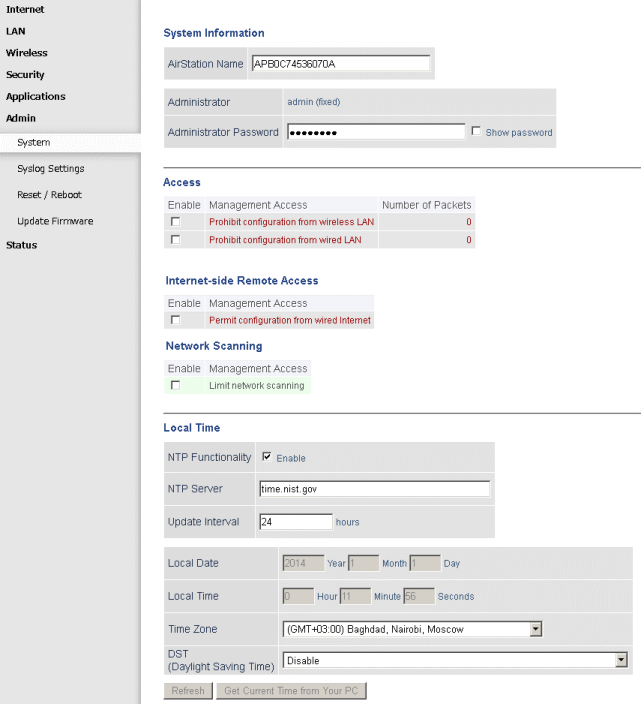Open the Admin menu section
This screenshot has height=704, width=641.
pos(21,118)
